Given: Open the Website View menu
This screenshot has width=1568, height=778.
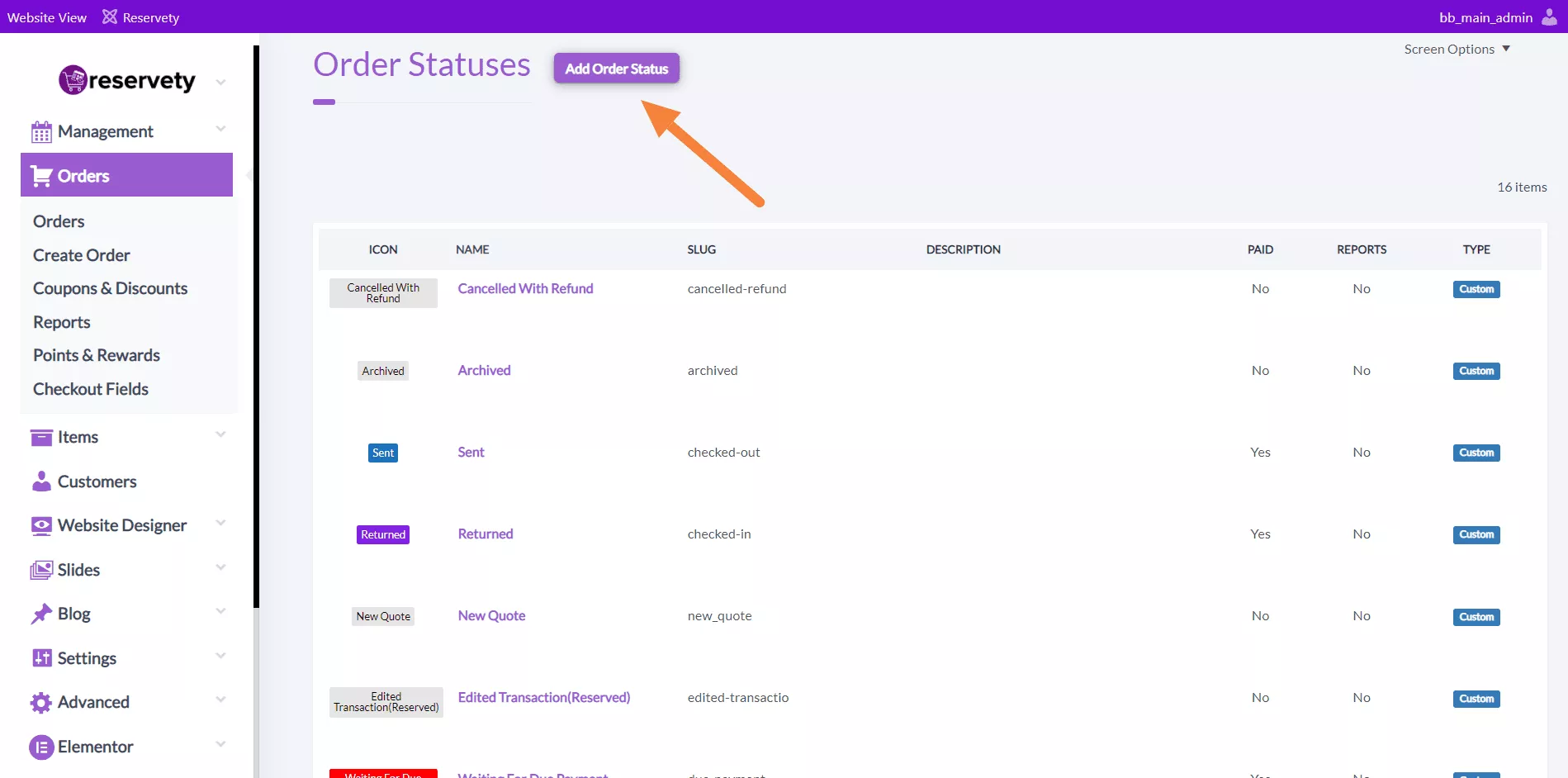Looking at the screenshot, I should click(46, 17).
